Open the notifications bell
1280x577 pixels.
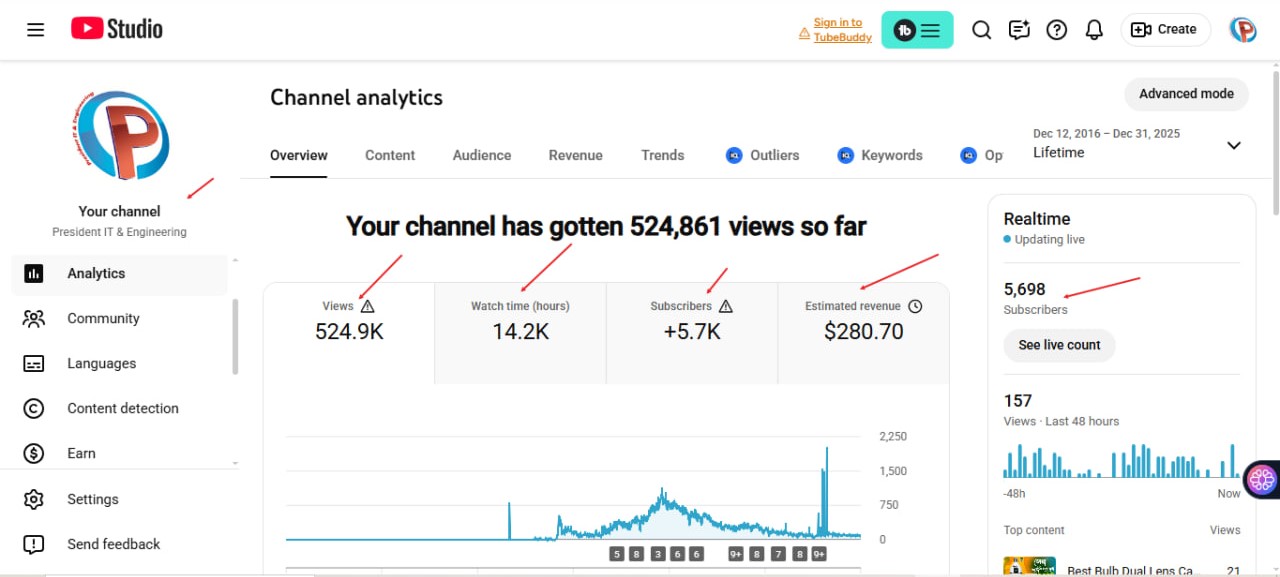(1094, 30)
